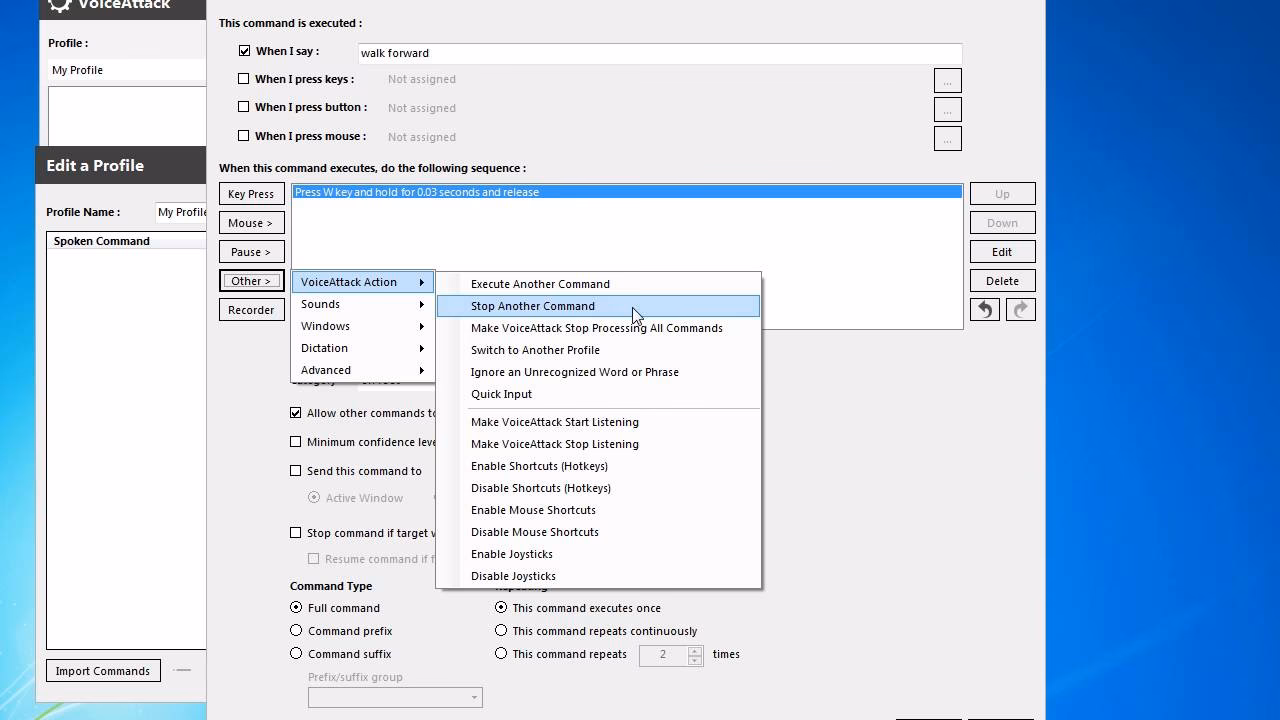Screen dimensions: 1280x720
Task: Open the Prefix/suffix group dropdown
Action: (x=395, y=697)
